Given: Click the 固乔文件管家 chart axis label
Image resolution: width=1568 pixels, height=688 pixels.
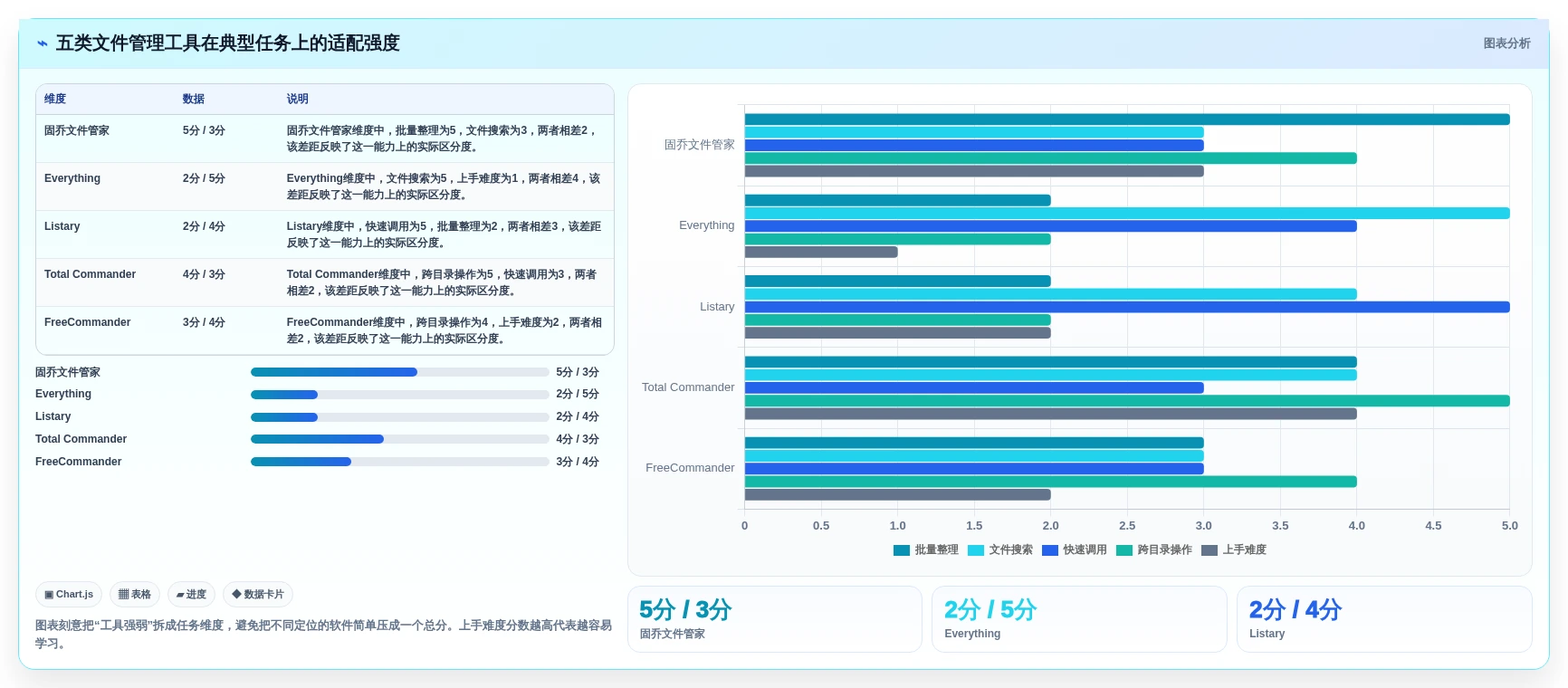Looking at the screenshot, I should (x=700, y=145).
